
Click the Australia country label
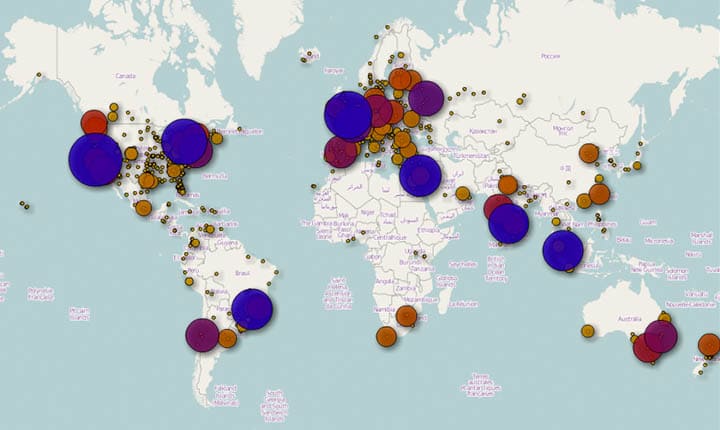point(631,320)
